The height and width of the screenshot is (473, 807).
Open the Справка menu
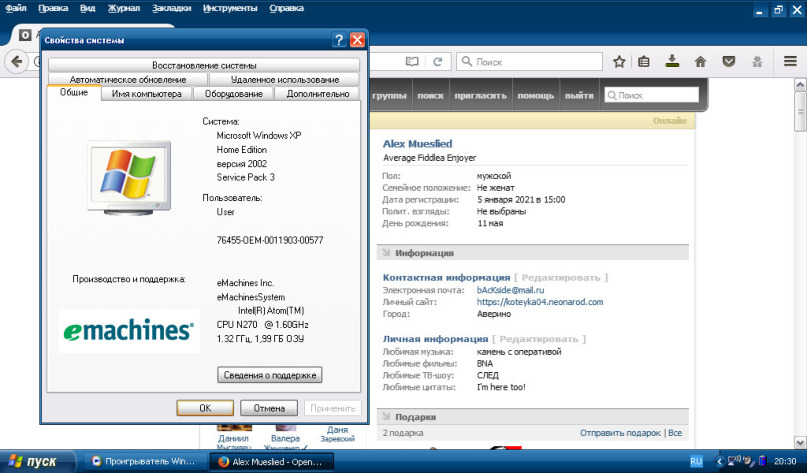coord(286,8)
